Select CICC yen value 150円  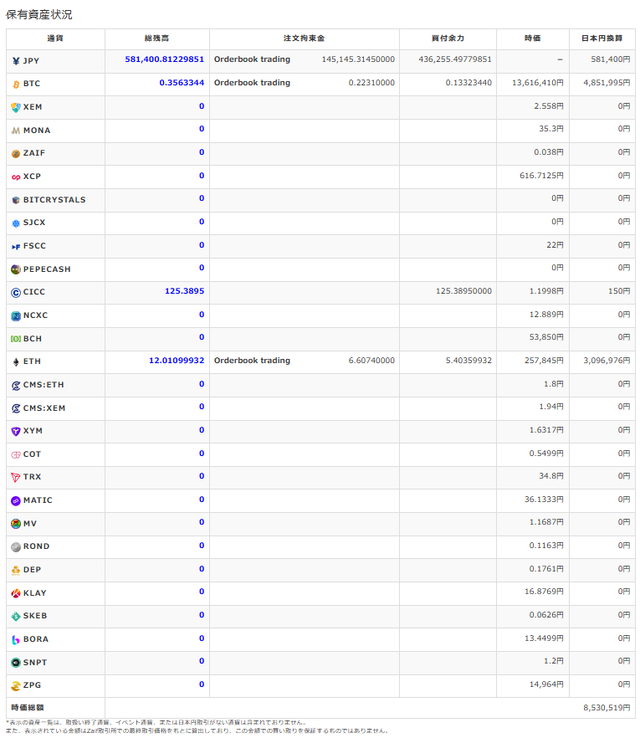click(x=619, y=291)
